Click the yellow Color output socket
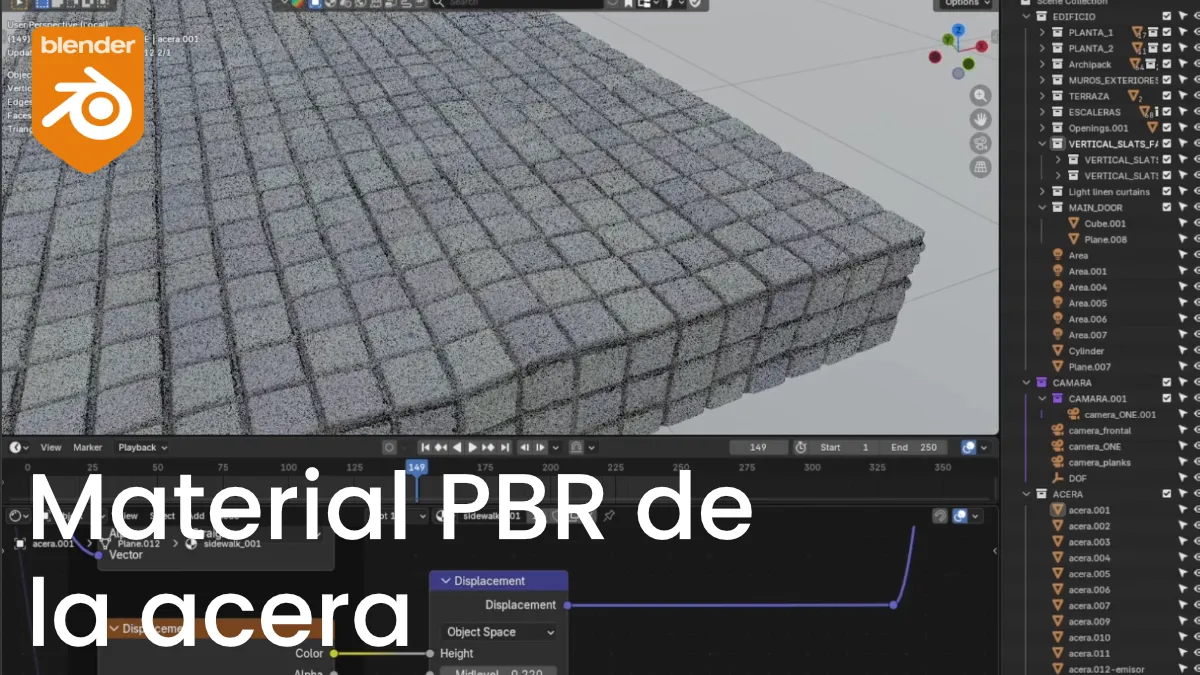1200x675 pixels. click(x=333, y=653)
